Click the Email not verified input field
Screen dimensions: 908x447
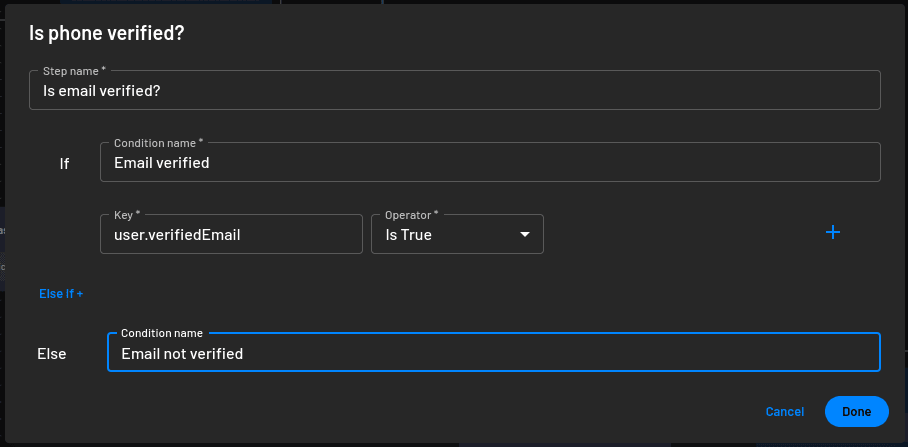(x=493, y=352)
